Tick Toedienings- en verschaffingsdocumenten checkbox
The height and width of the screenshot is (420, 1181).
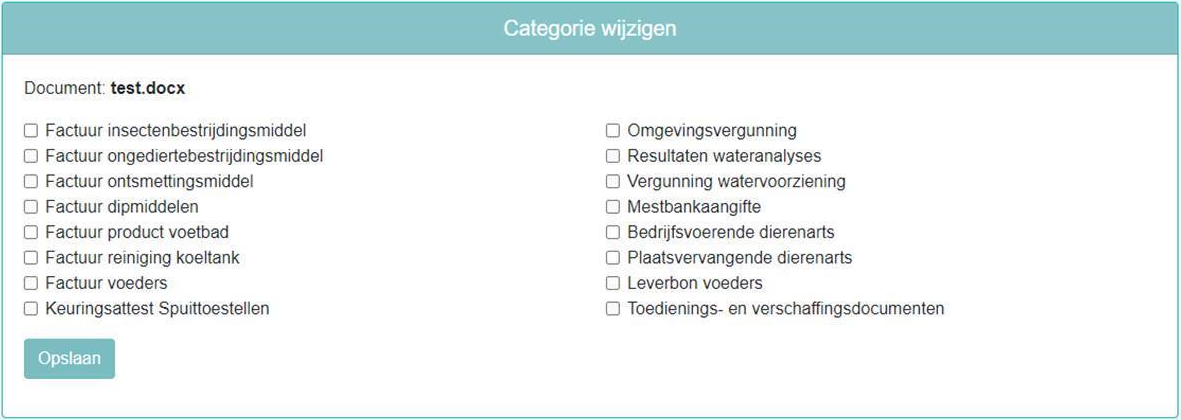coord(613,309)
